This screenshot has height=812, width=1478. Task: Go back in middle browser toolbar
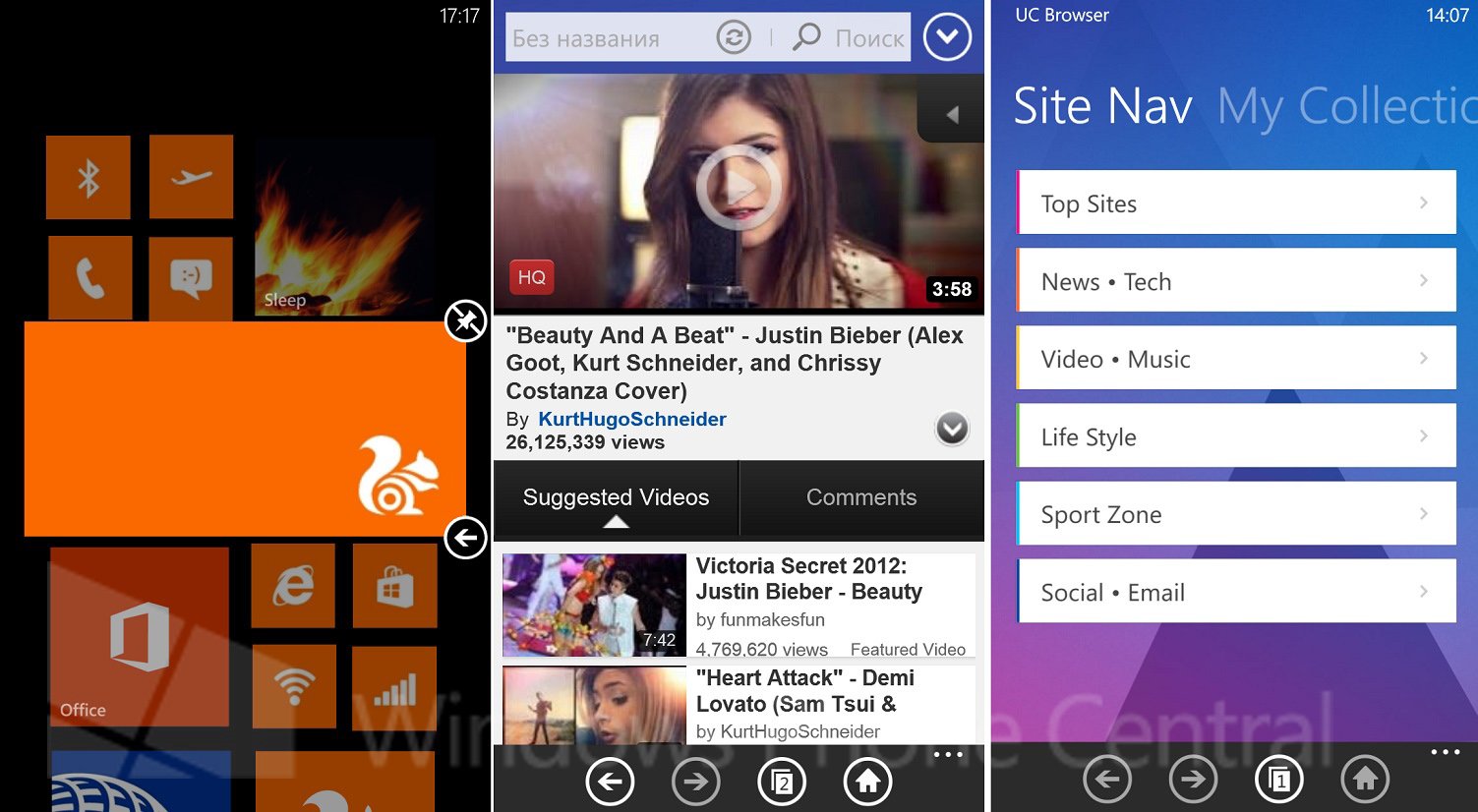coord(610,782)
